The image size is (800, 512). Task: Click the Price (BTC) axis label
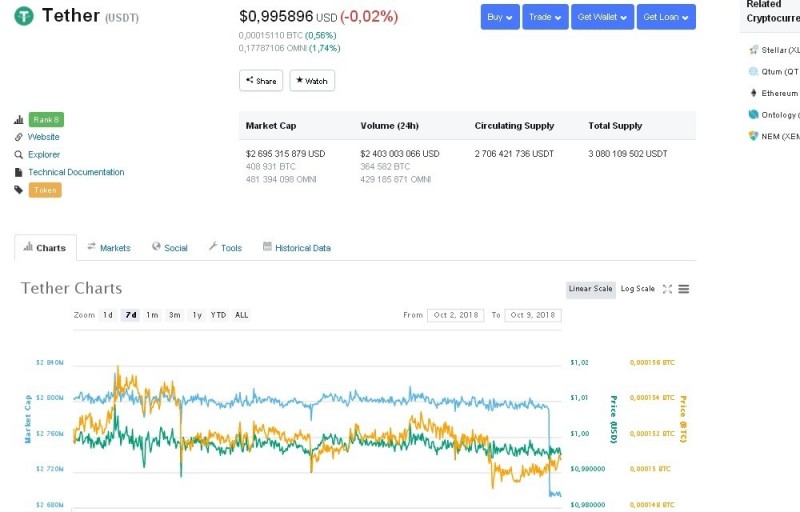[x=683, y=419]
